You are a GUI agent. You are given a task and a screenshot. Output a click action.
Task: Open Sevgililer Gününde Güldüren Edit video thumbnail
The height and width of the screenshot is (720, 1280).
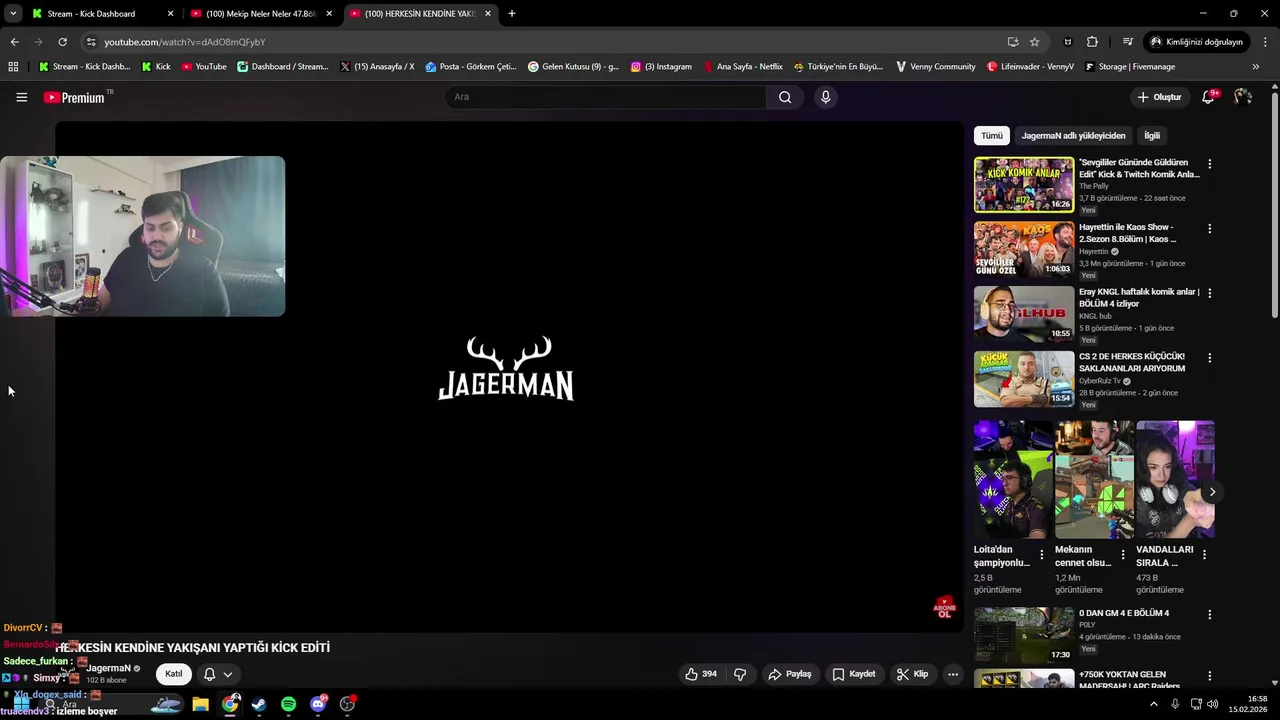pos(1024,185)
